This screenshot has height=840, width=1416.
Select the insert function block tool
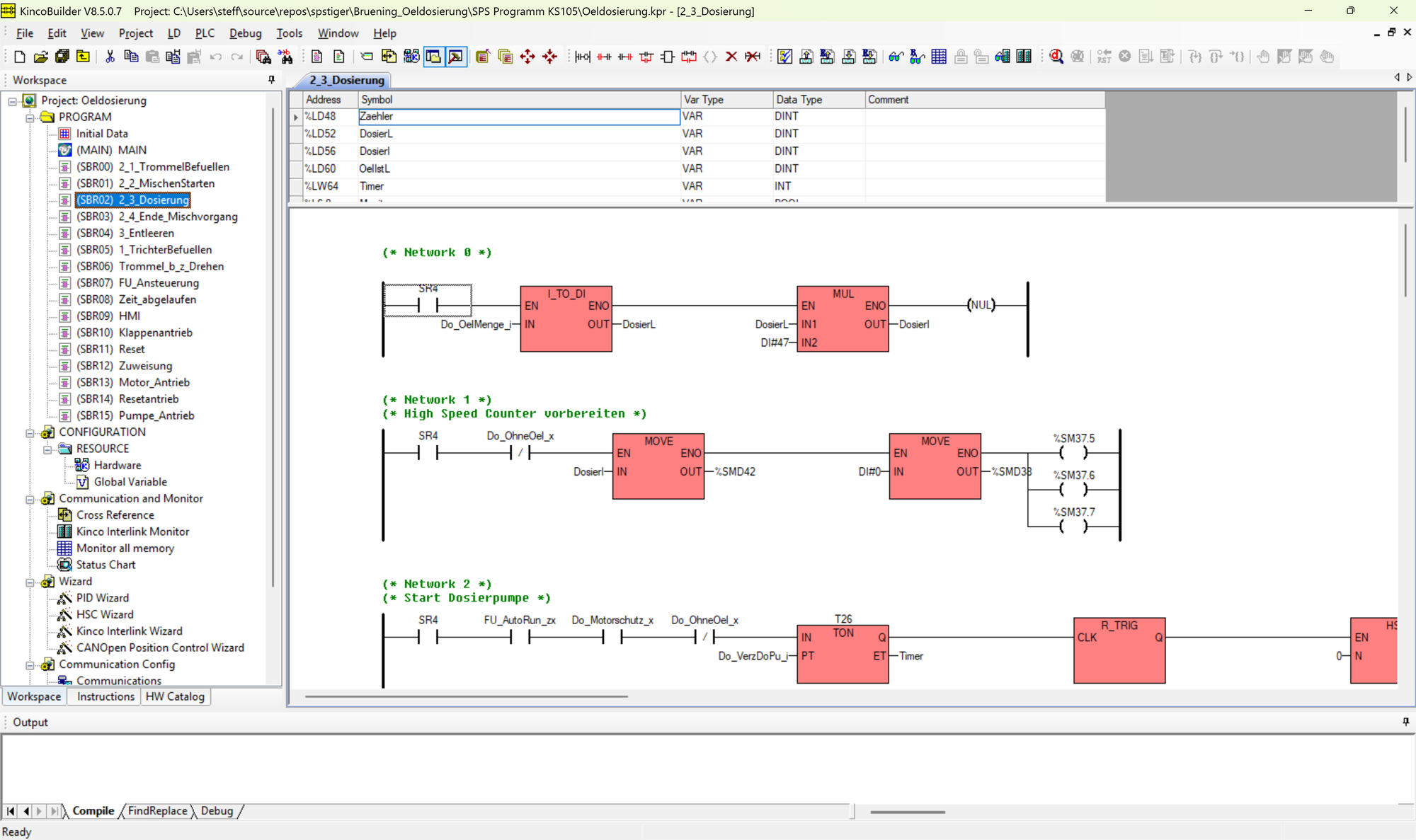tap(667, 57)
